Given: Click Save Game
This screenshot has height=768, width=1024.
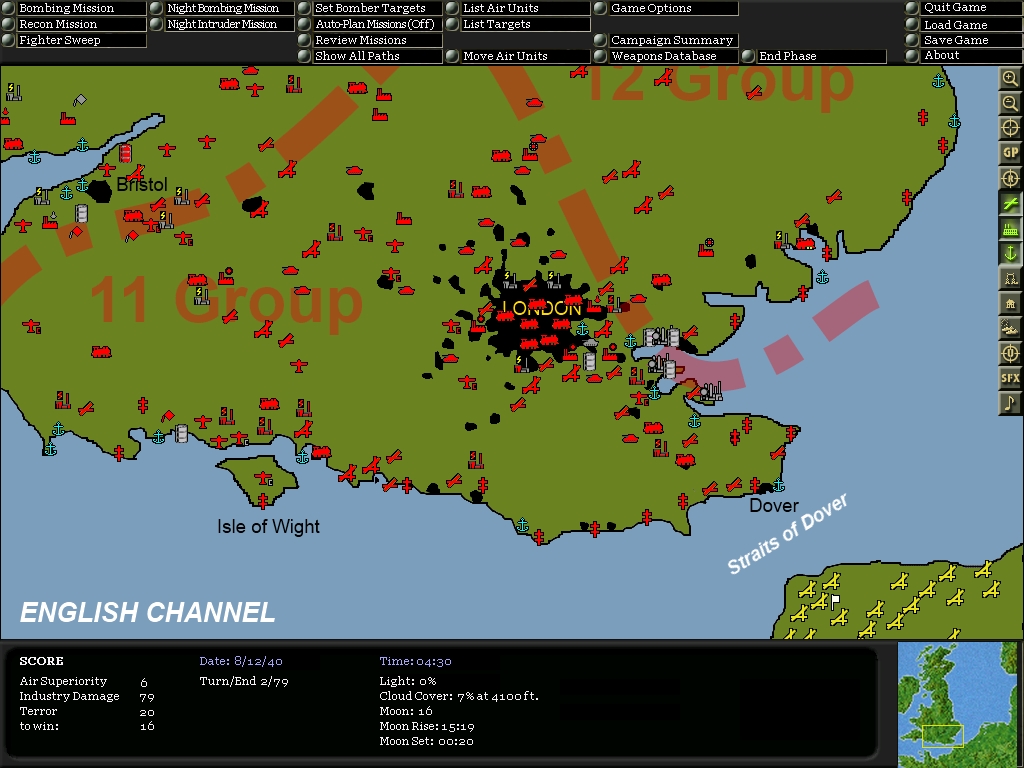Looking at the screenshot, I should pos(964,40).
